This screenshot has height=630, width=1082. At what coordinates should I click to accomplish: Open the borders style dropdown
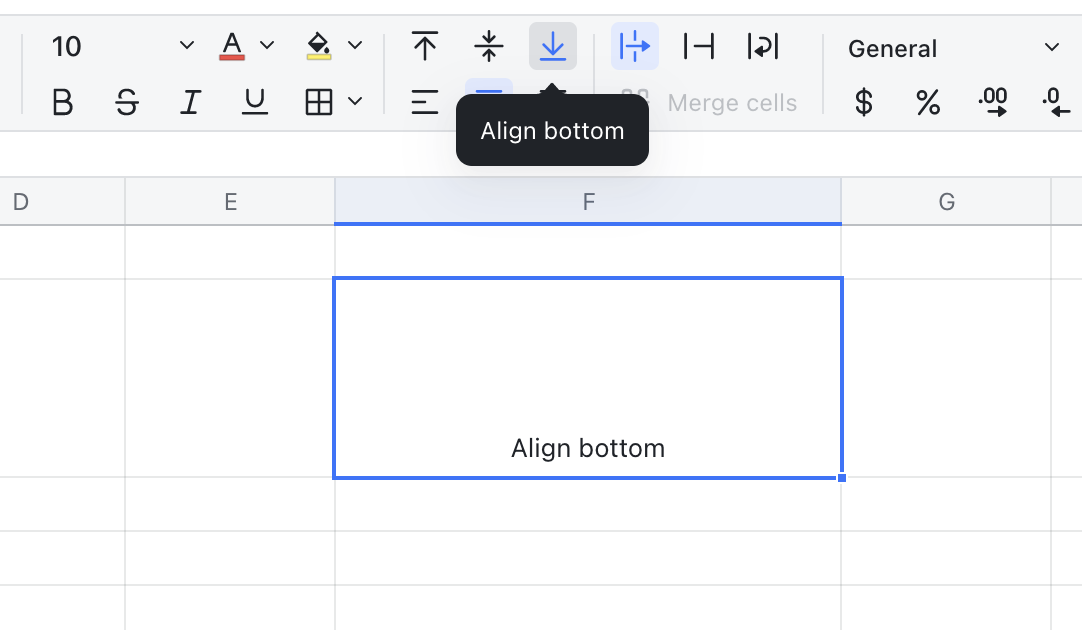tap(355, 102)
